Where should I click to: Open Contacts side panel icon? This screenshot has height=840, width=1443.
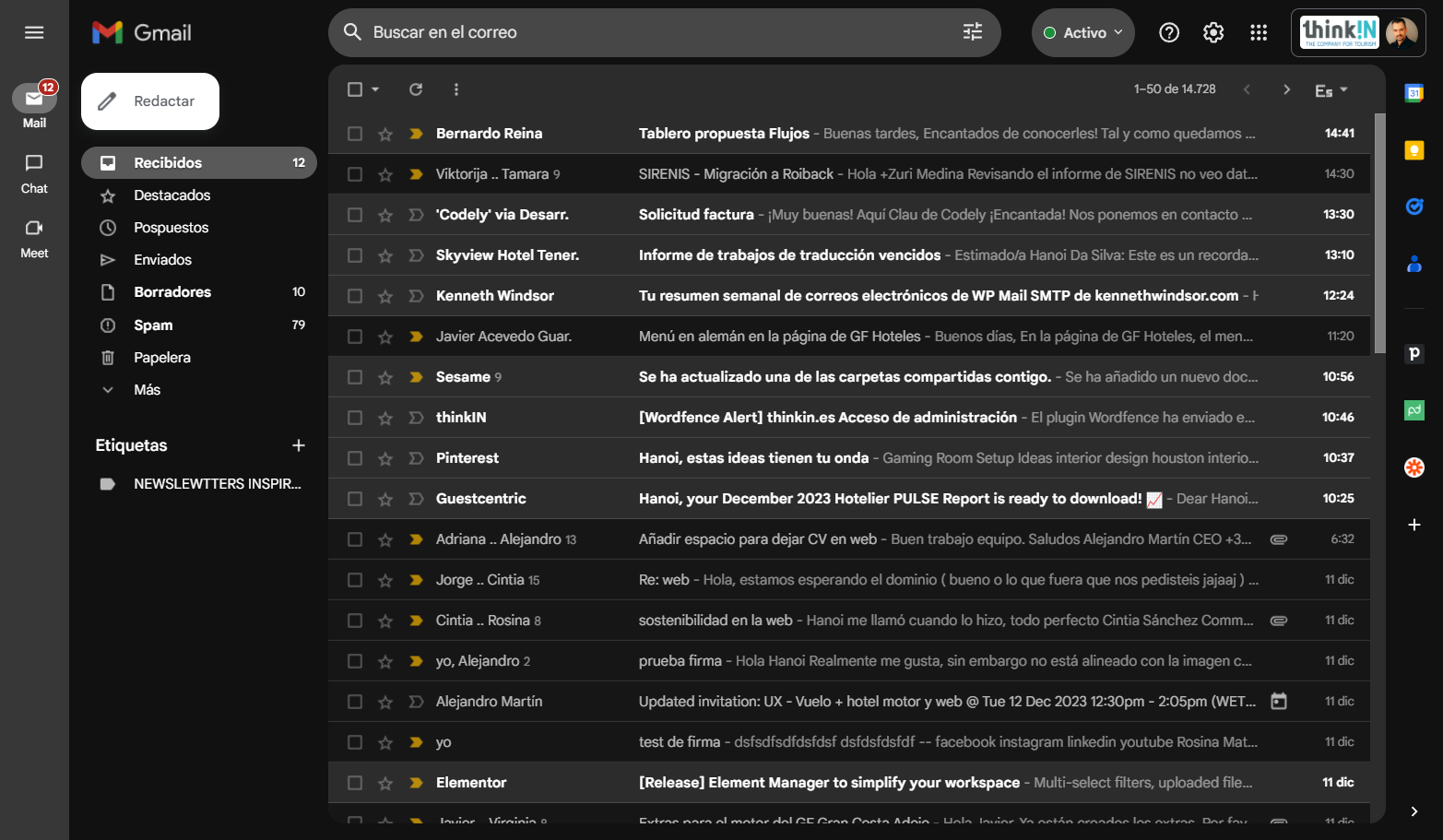point(1413,265)
